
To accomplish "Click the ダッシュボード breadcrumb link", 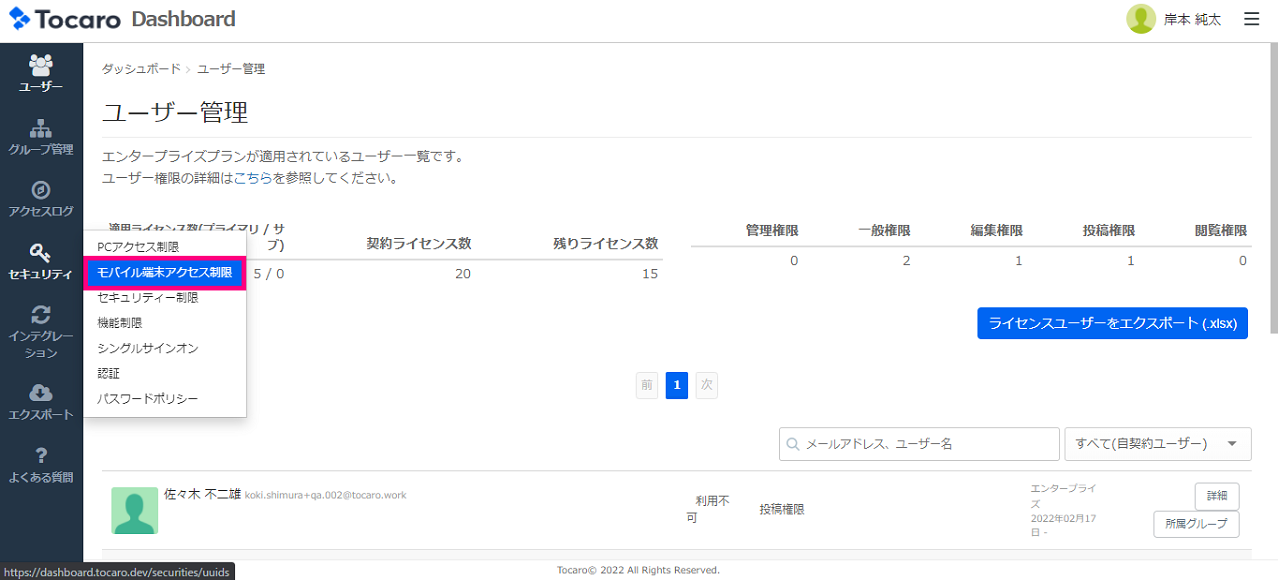I will [x=141, y=69].
